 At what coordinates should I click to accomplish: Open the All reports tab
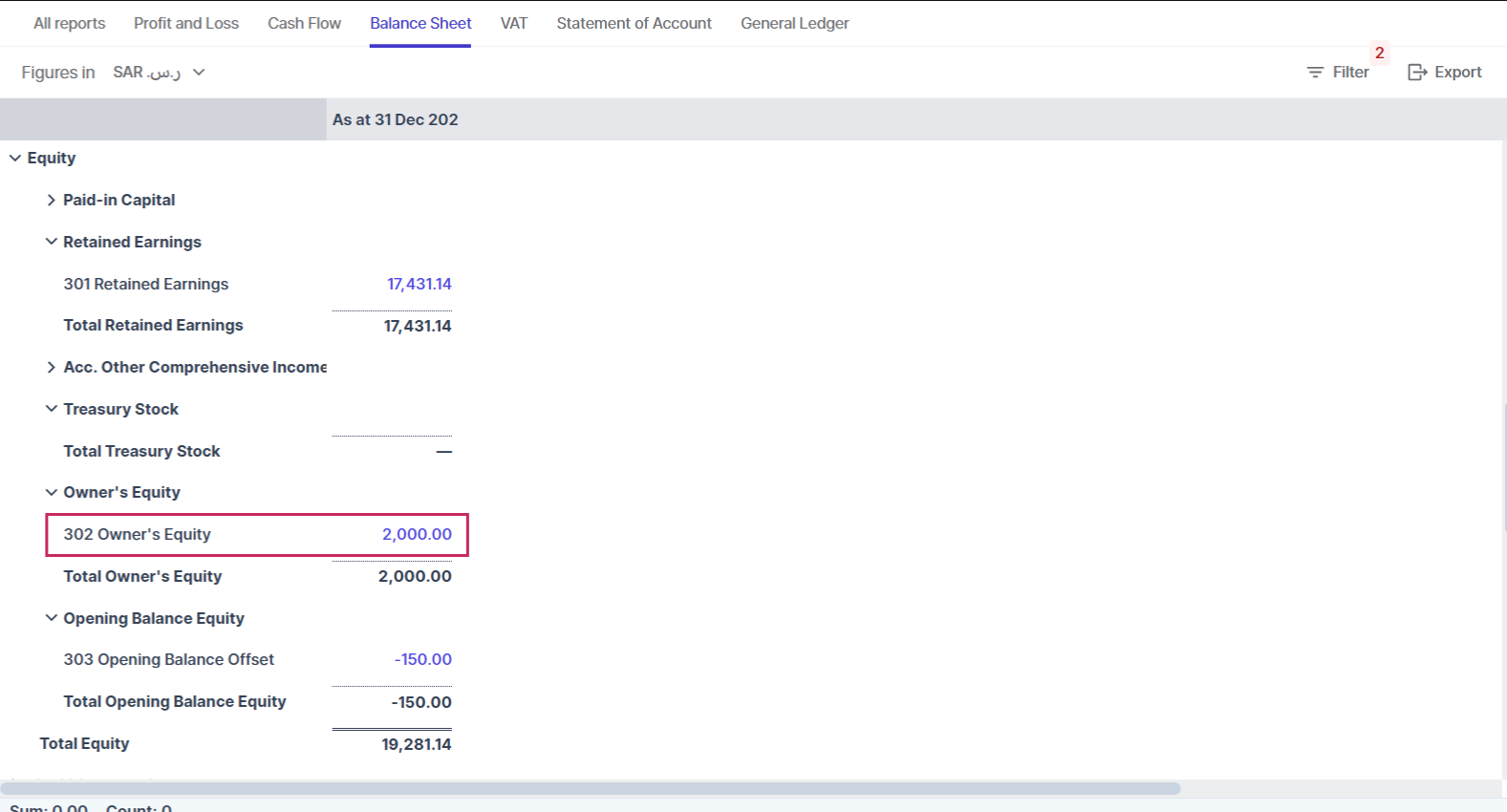click(x=70, y=23)
